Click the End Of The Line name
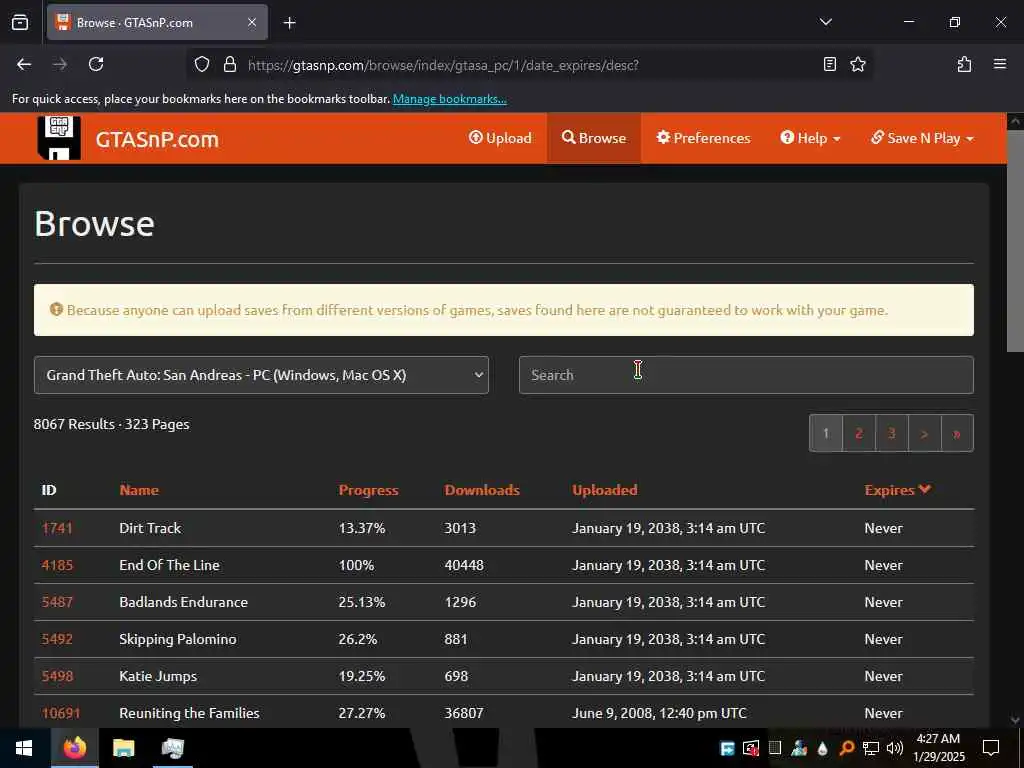Image resolution: width=1024 pixels, height=768 pixels. [170, 565]
